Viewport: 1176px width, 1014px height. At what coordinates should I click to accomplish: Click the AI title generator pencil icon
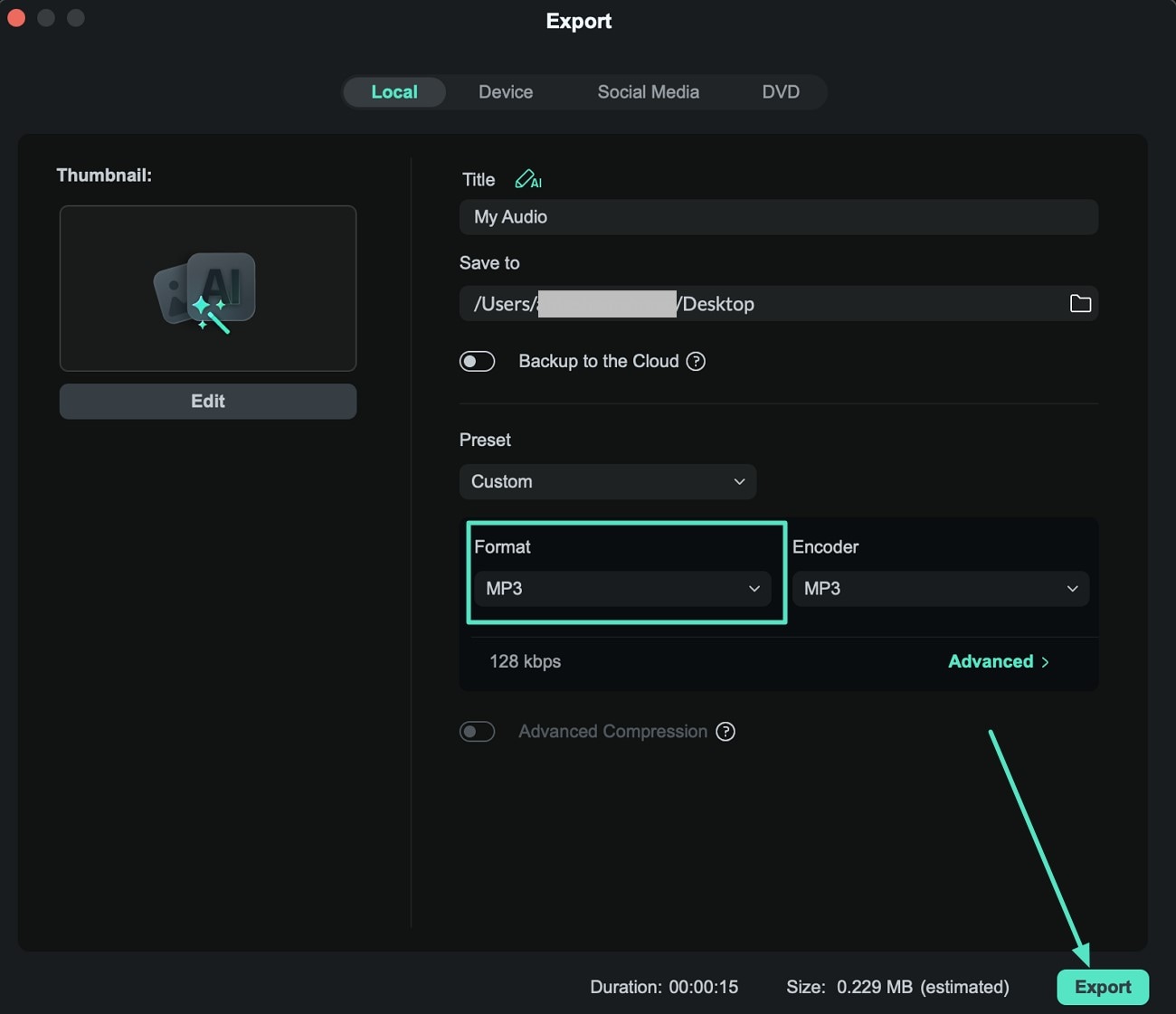pos(527,179)
